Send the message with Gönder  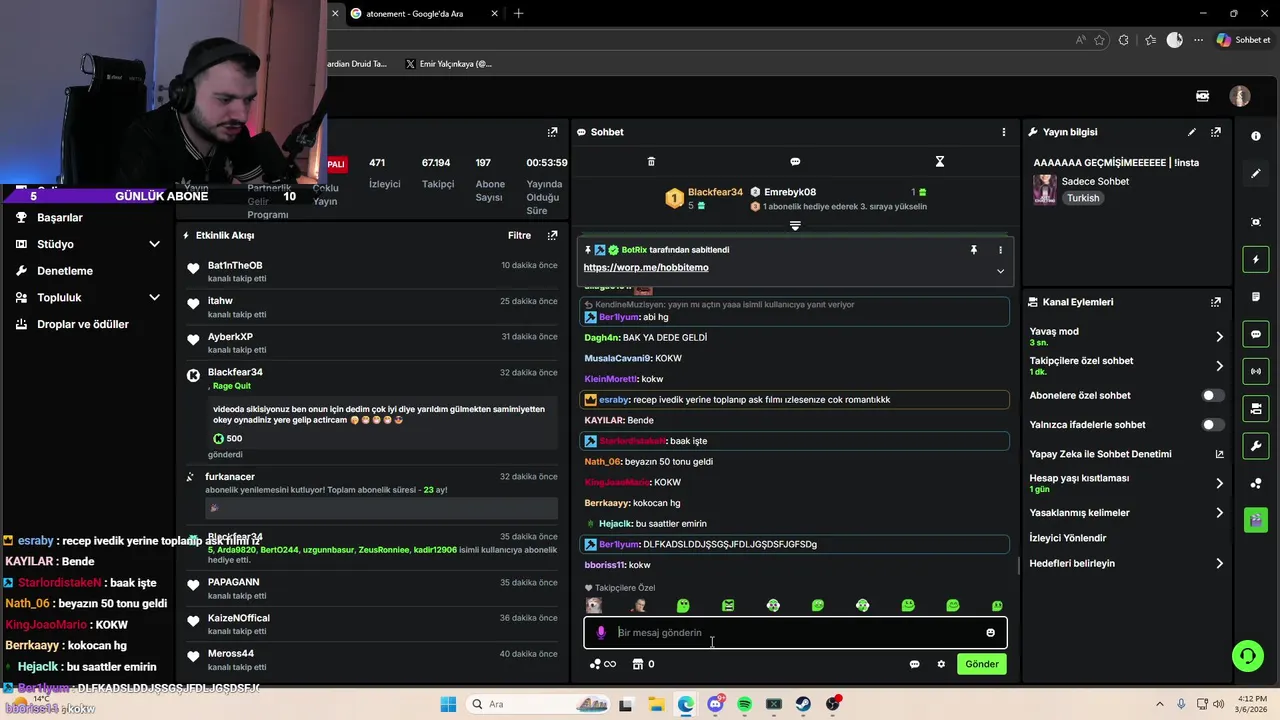tap(982, 664)
